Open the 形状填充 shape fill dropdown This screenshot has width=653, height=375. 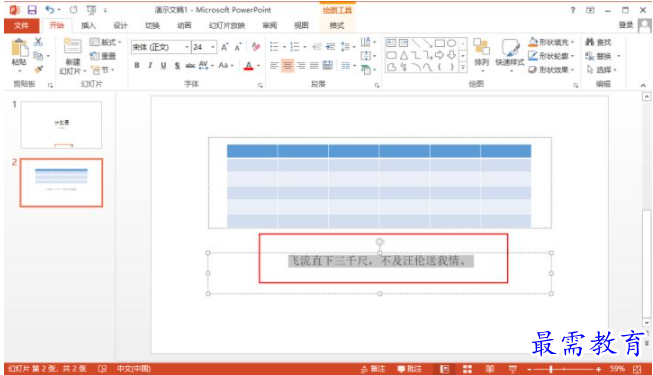pyautogui.click(x=551, y=42)
